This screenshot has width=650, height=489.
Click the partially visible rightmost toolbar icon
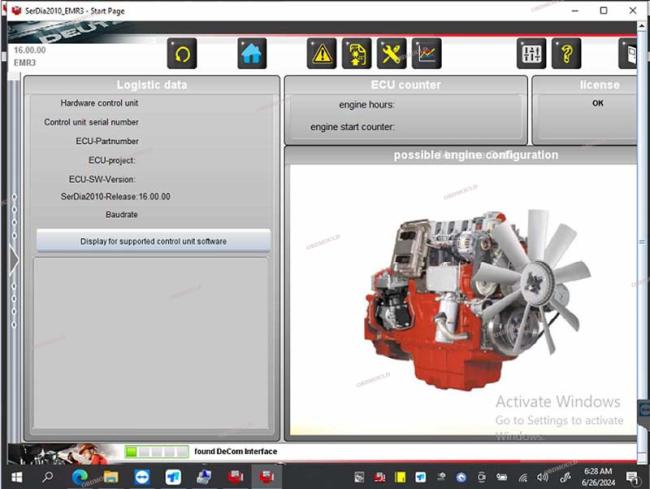(x=630, y=53)
